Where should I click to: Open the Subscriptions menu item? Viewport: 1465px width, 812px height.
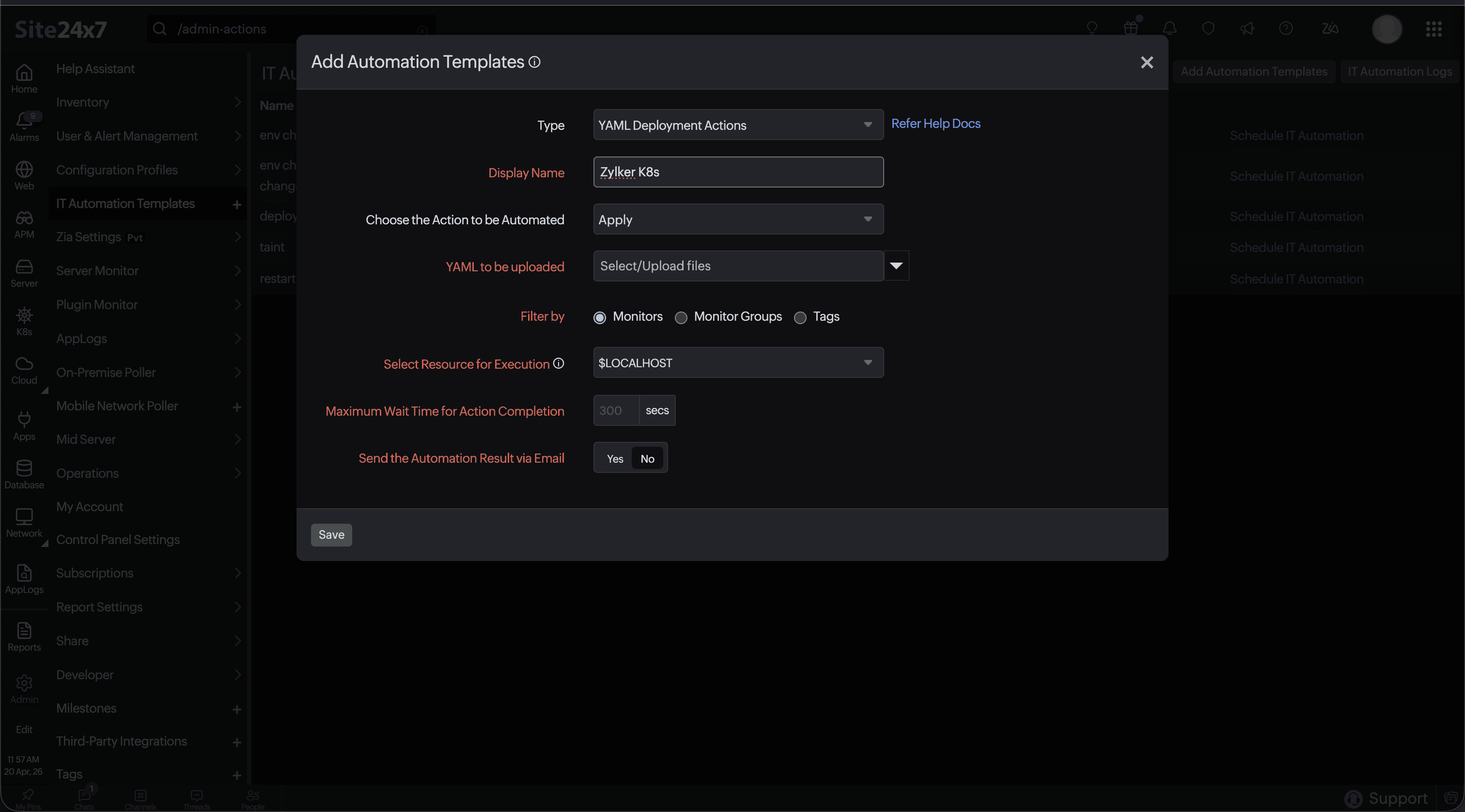tap(95, 573)
